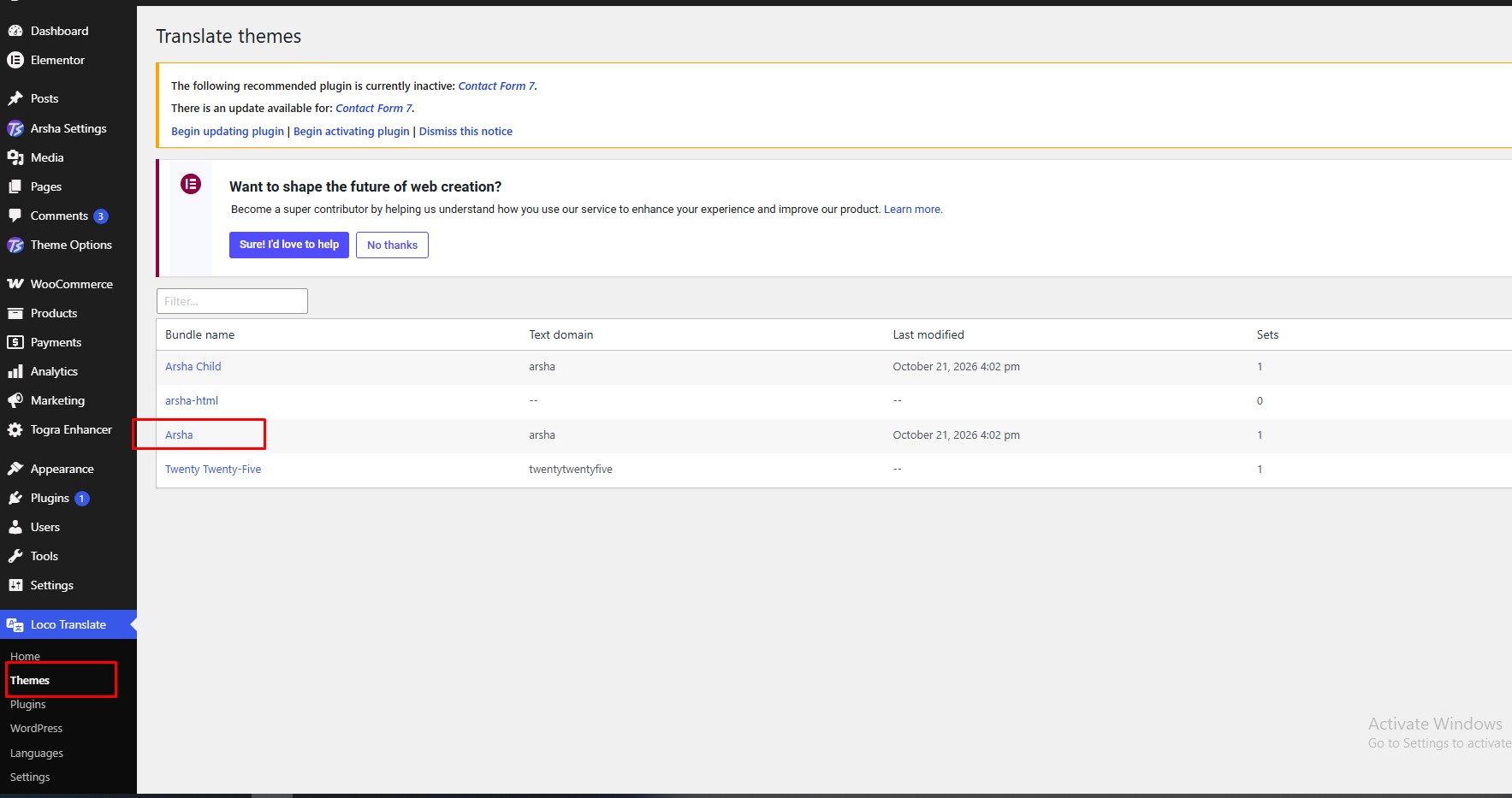
Task: Open Plugins under Loco Translate submenu
Action: pyautogui.click(x=28, y=704)
